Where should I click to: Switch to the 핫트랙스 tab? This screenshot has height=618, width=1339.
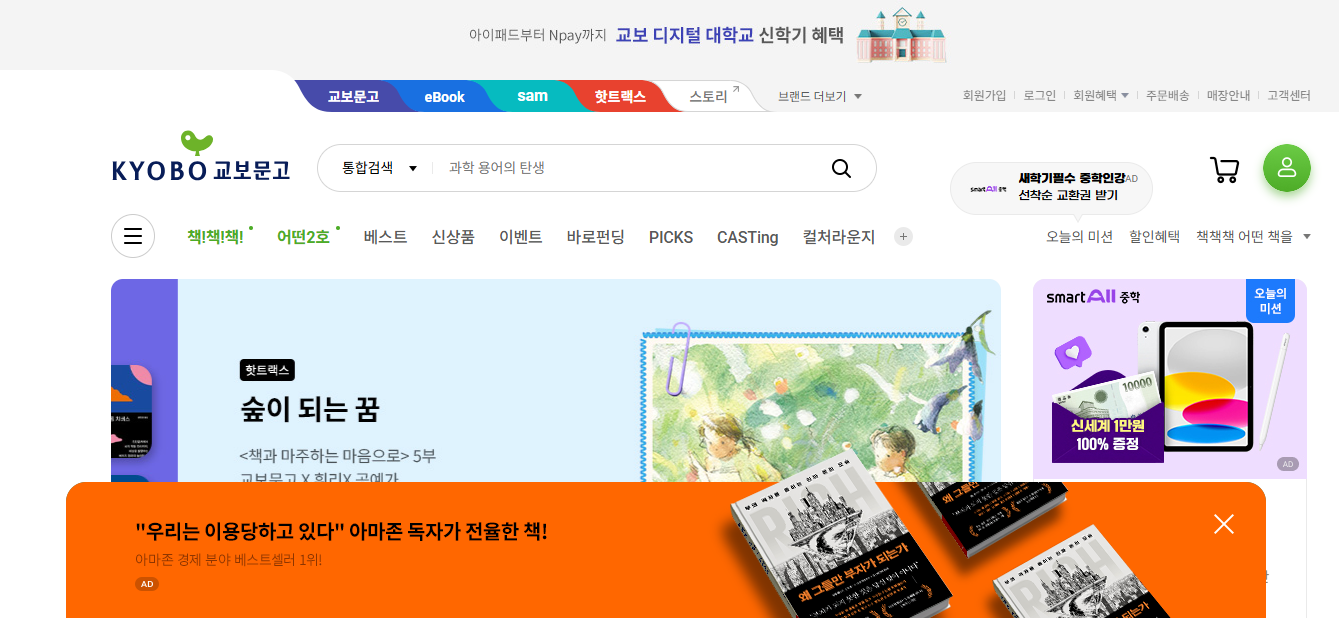click(620, 97)
